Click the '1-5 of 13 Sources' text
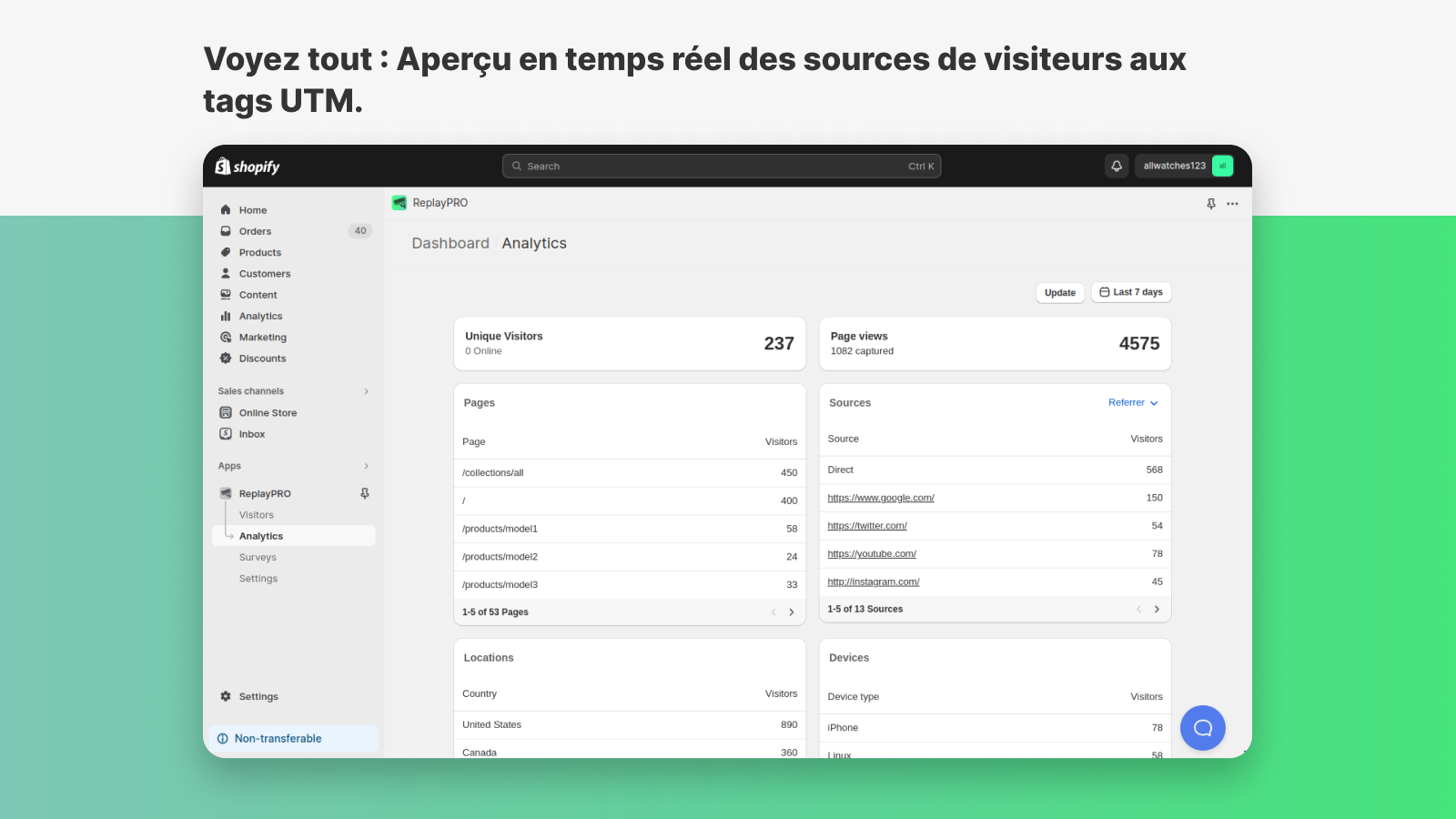1456x819 pixels. point(864,609)
